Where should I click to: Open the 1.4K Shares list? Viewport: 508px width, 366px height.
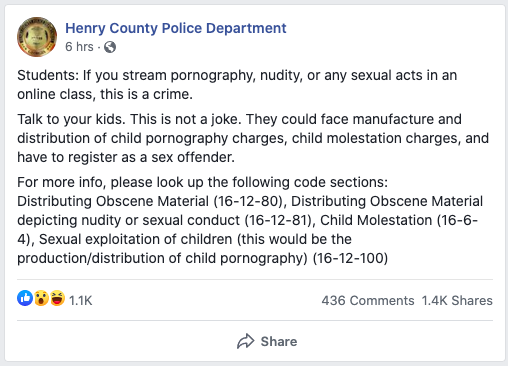tap(457, 300)
